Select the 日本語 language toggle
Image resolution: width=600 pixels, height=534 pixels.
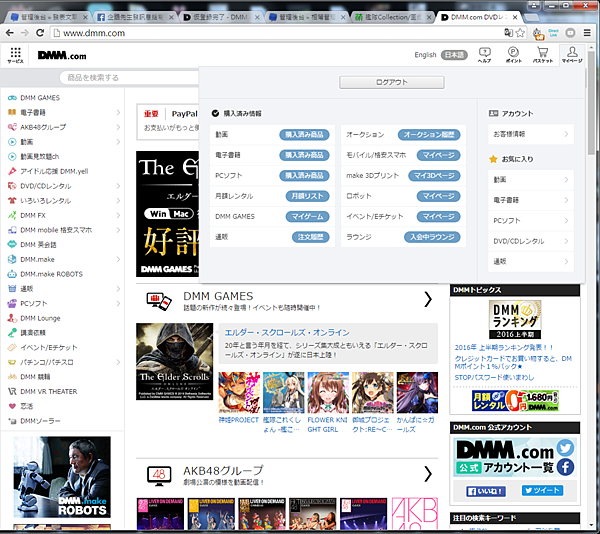(x=454, y=55)
